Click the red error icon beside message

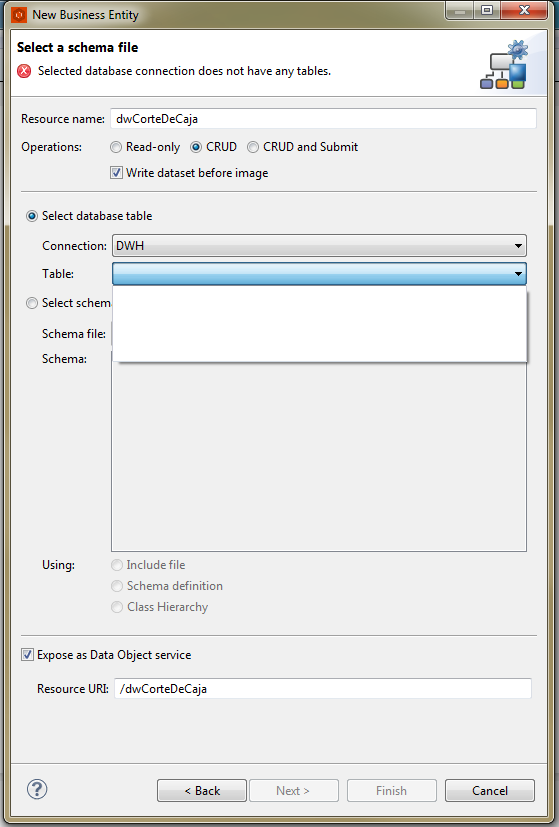[x=24, y=71]
